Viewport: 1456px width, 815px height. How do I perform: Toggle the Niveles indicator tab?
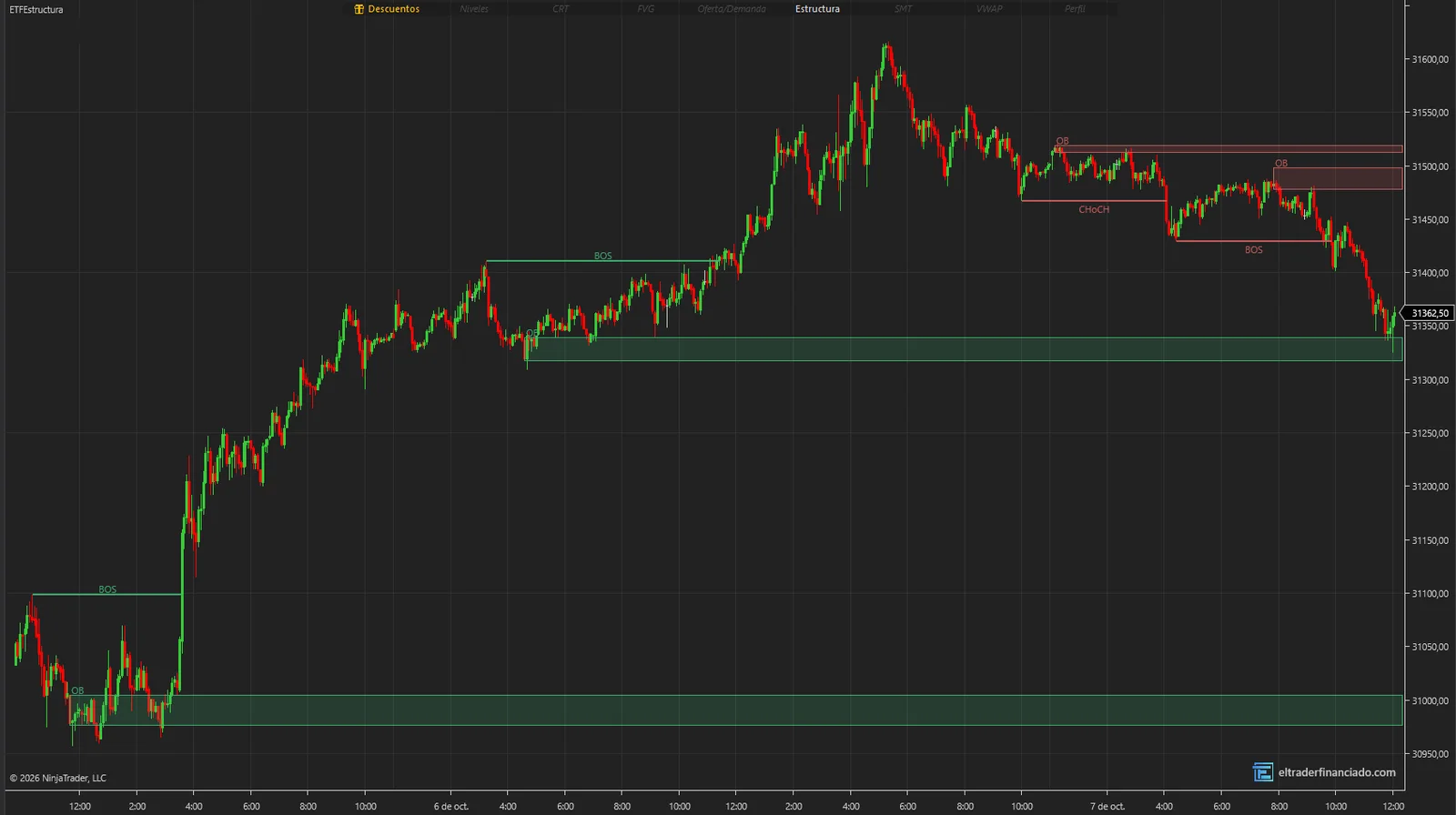pos(474,9)
